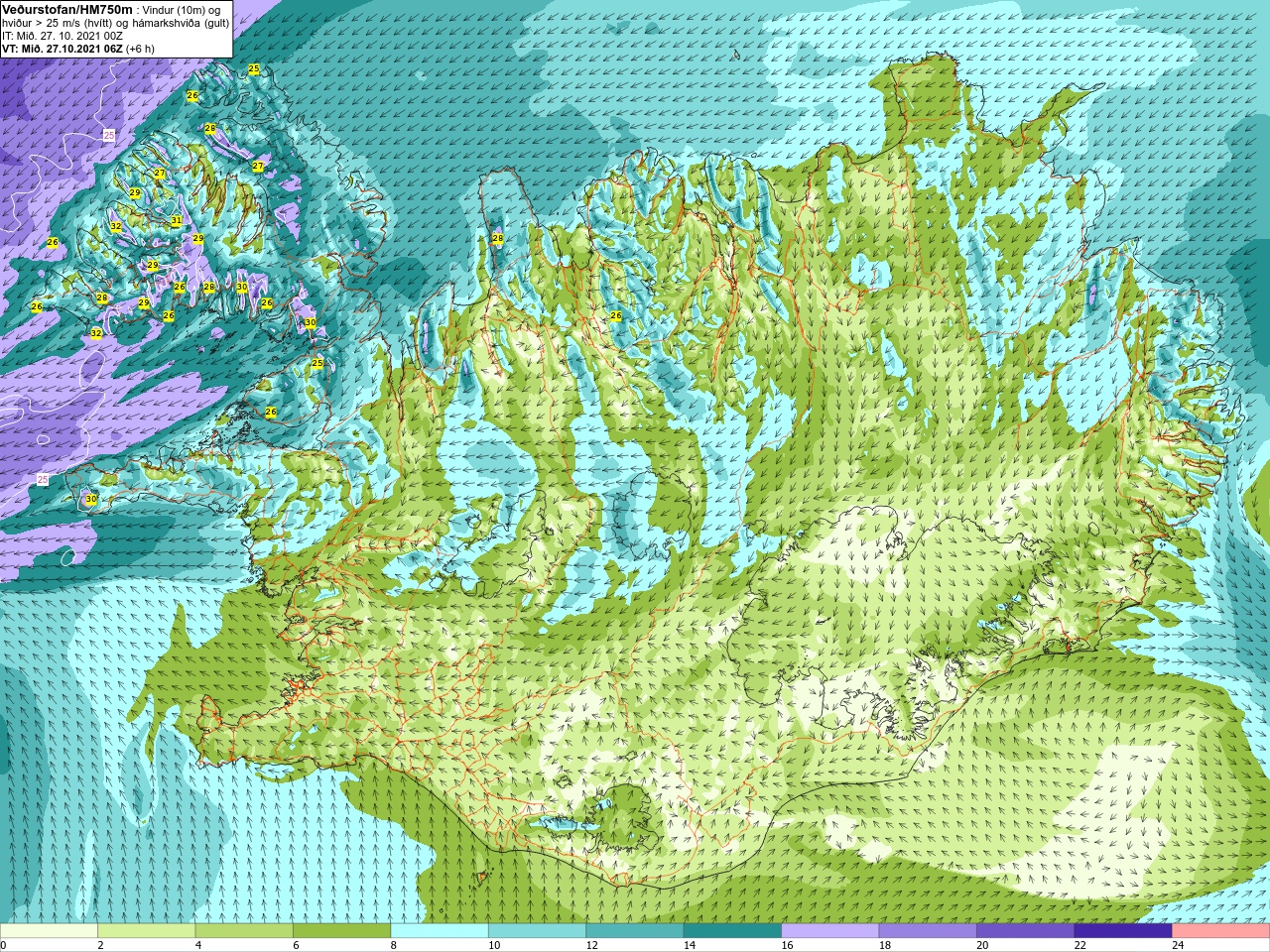The height and width of the screenshot is (952, 1270).
Task: Click the 14–16 m/s dark teal legend swatch
Action: (732, 931)
